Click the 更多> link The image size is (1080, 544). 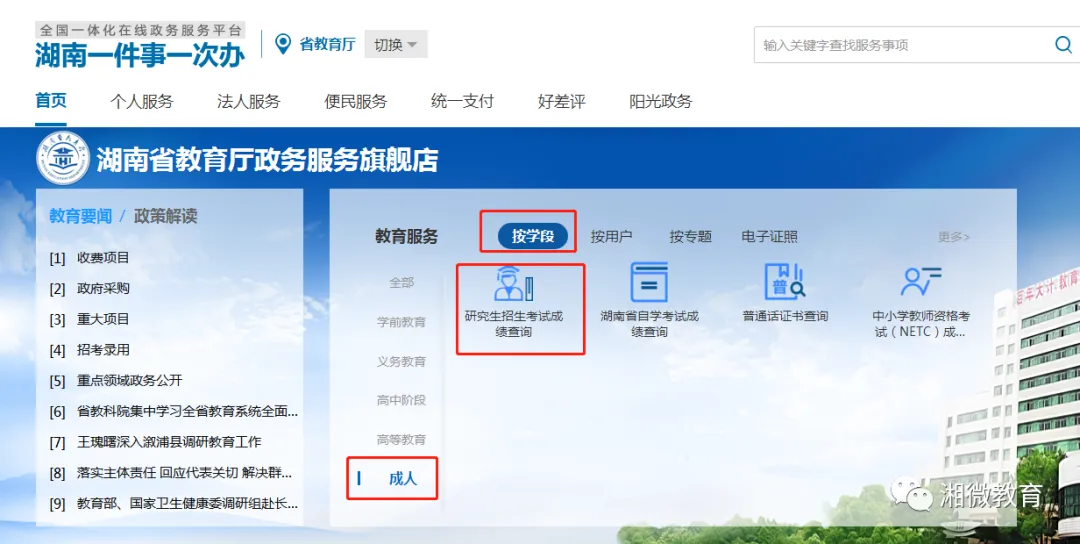[x=954, y=237]
